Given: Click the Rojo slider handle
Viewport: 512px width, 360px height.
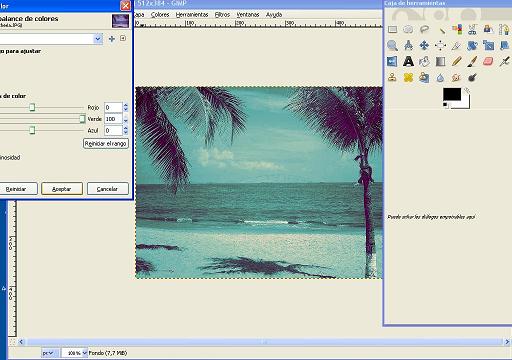Looking at the screenshot, I should (32, 107).
